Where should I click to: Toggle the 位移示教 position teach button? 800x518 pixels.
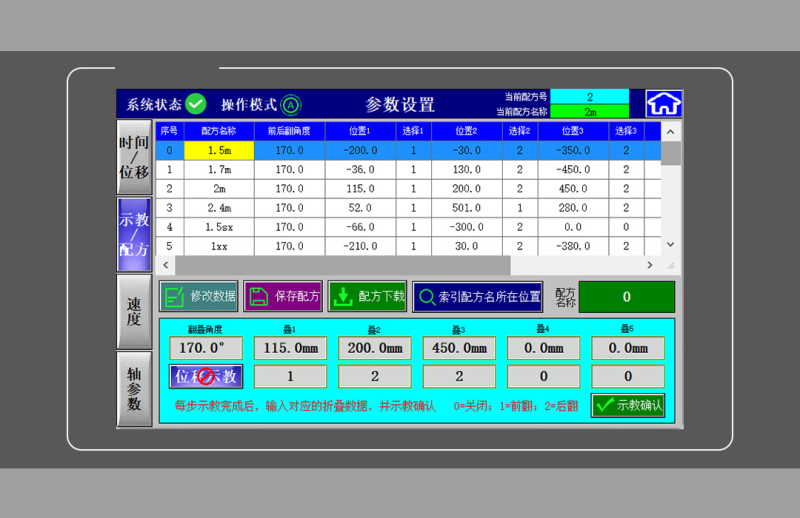(x=206, y=376)
